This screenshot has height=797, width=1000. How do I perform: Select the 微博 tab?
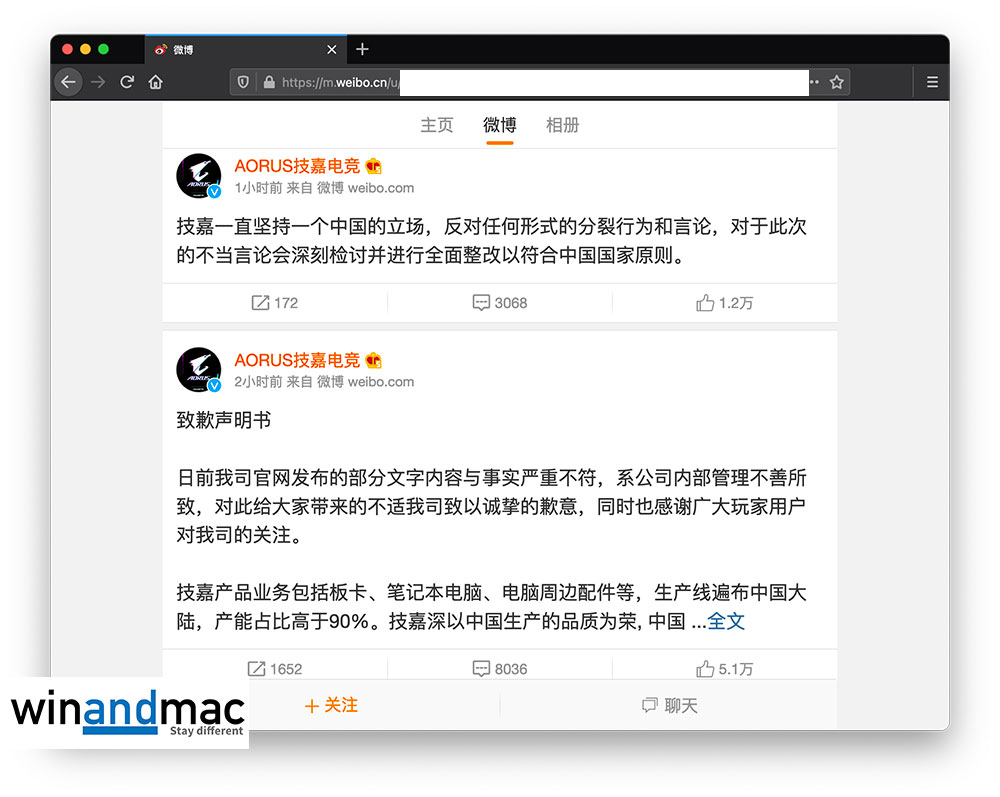pos(499,125)
